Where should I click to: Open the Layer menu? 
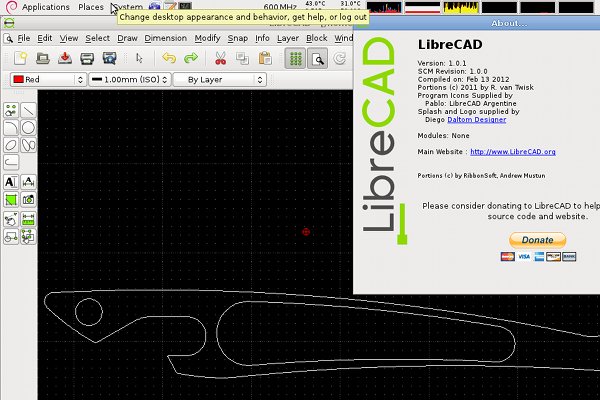tap(288, 38)
